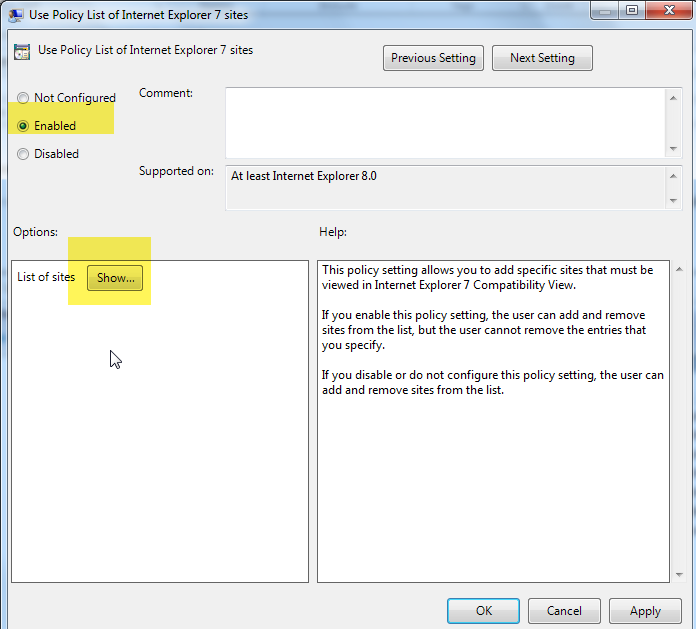The image size is (696, 629).
Task: Go to Next Setting
Action: (x=542, y=58)
